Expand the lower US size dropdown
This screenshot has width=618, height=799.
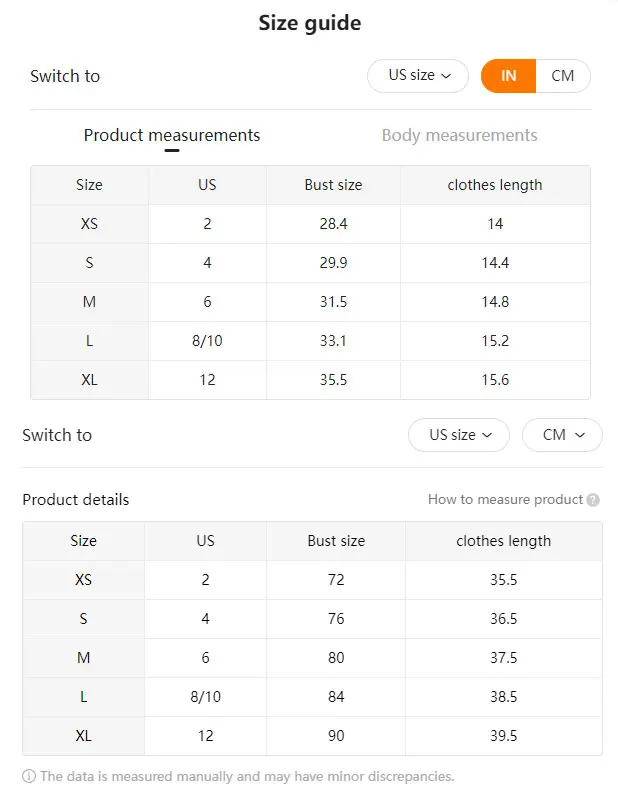[459, 435]
